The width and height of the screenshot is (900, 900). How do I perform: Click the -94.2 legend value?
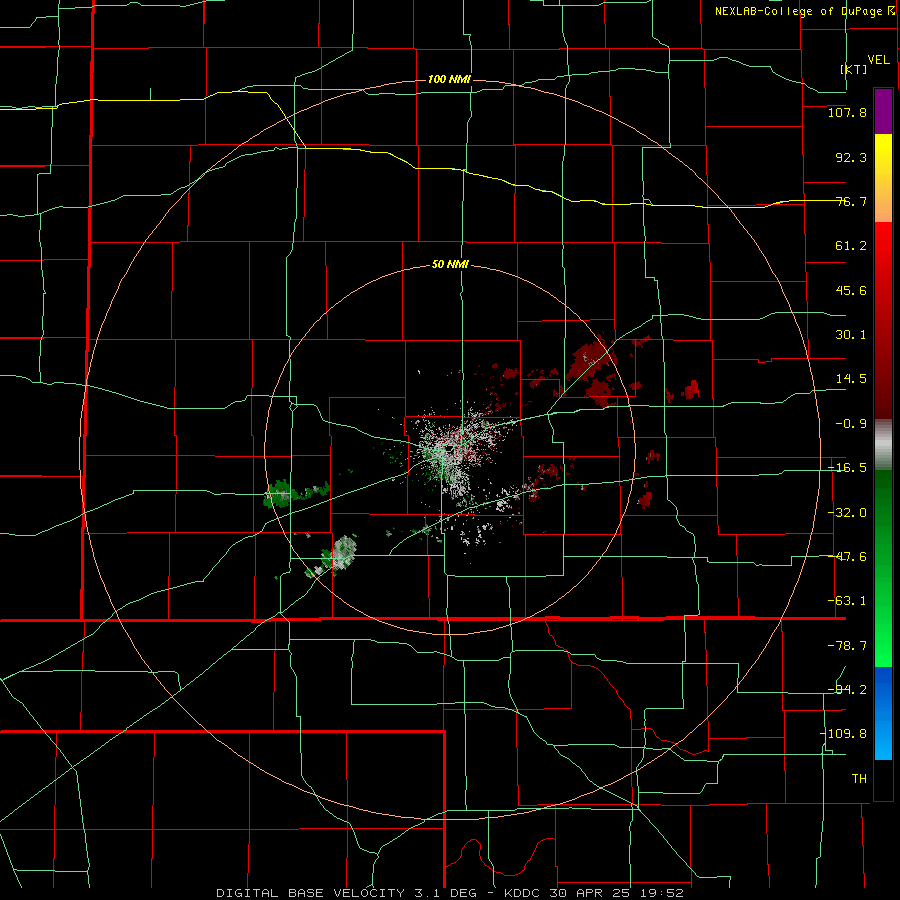[847, 690]
